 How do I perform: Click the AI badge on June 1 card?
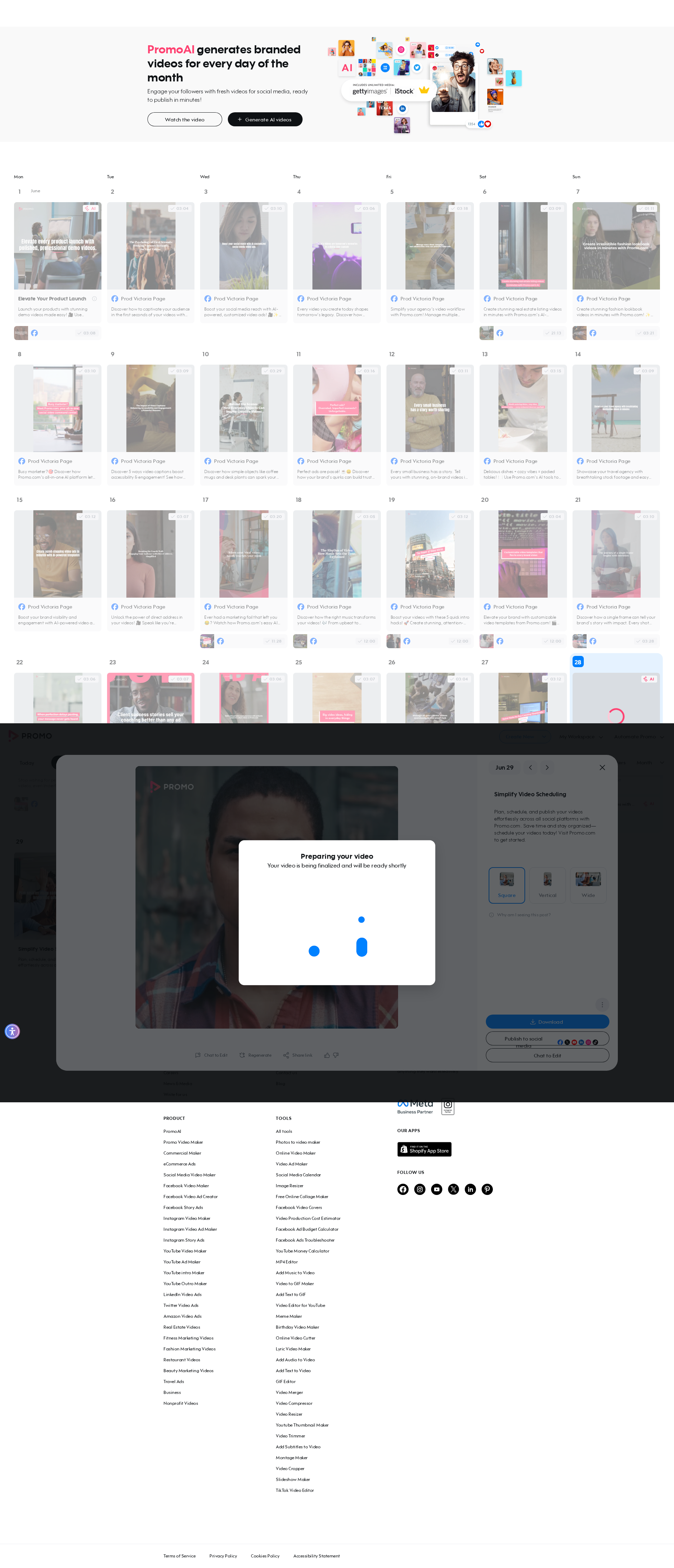click(x=90, y=208)
